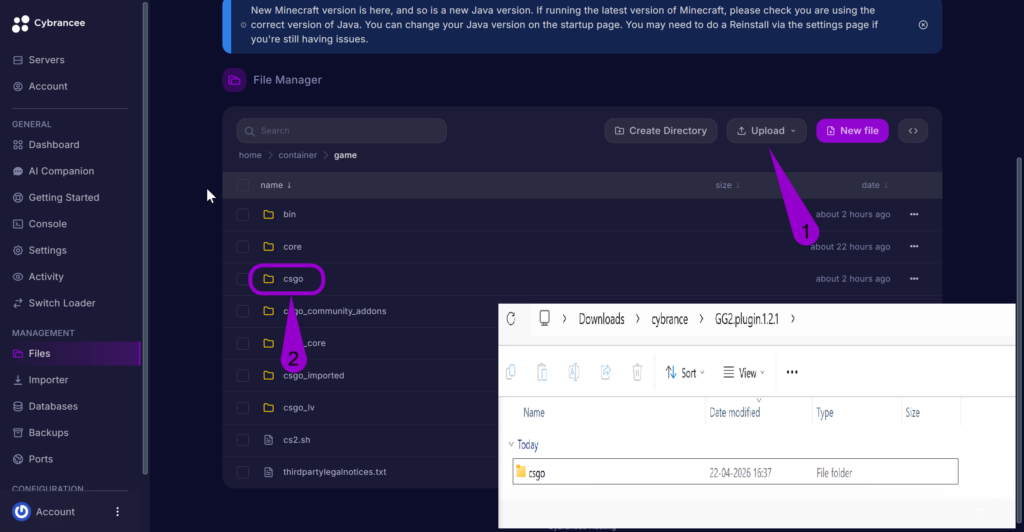Click the Databases icon in sidebar
The width and height of the screenshot is (1024, 532).
pyautogui.click(x=18, y=406)
